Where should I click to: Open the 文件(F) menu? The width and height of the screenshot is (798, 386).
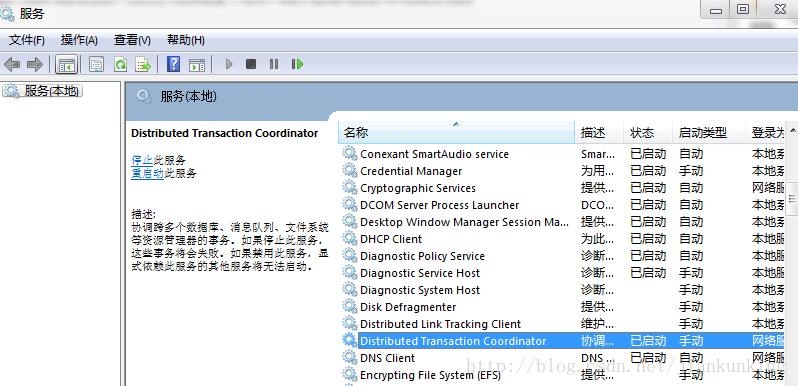pyautogui.click(x=27, y=40)
